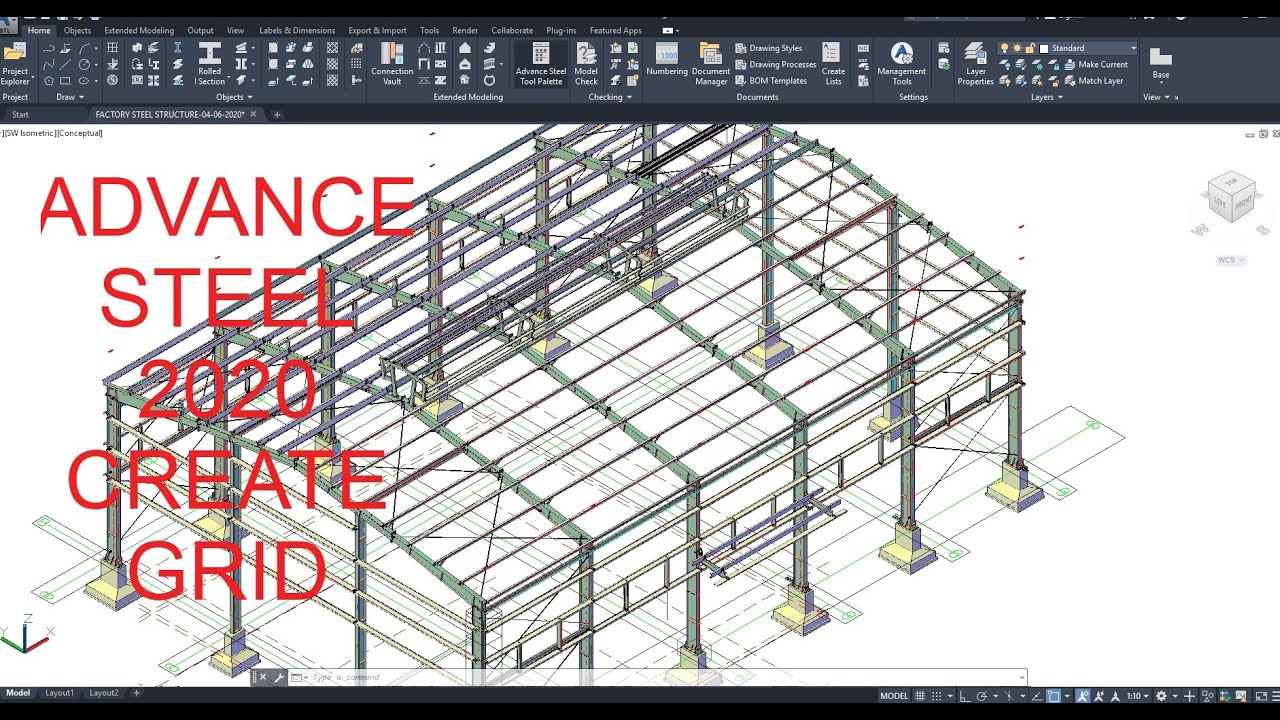Image resolution: width=1280 pixels, height=720 pixels.
Task: Open the layer name dropdown showing Standard
Action: click(x=1088, y=48)
